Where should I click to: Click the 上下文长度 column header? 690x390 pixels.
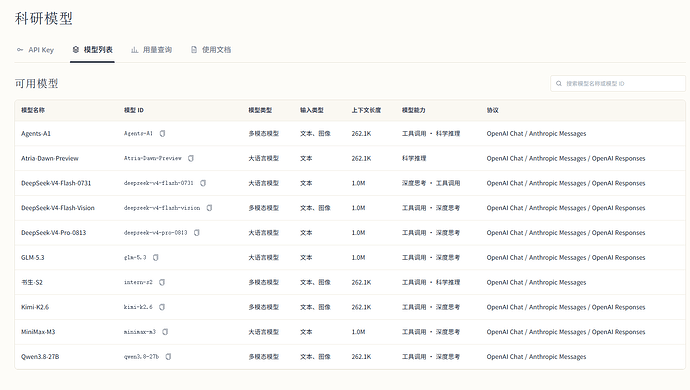tap(366, 110)
